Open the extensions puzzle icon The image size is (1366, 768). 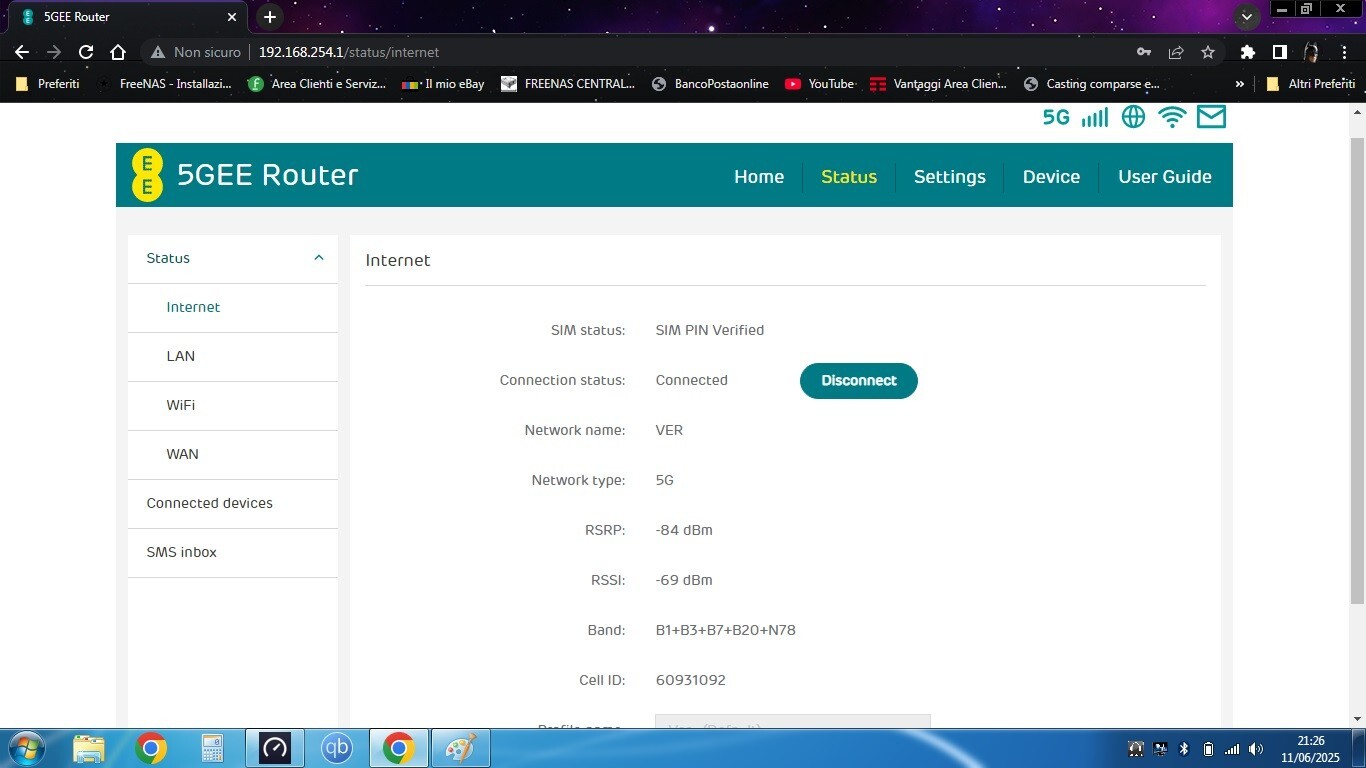(1247, 52)
